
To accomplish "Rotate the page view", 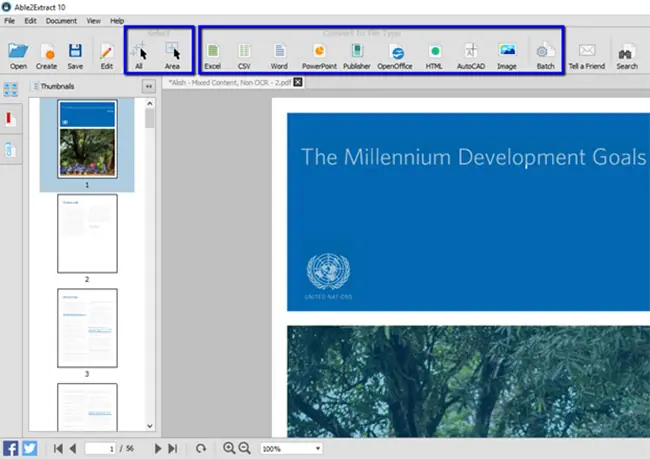I will coord(201,448).
